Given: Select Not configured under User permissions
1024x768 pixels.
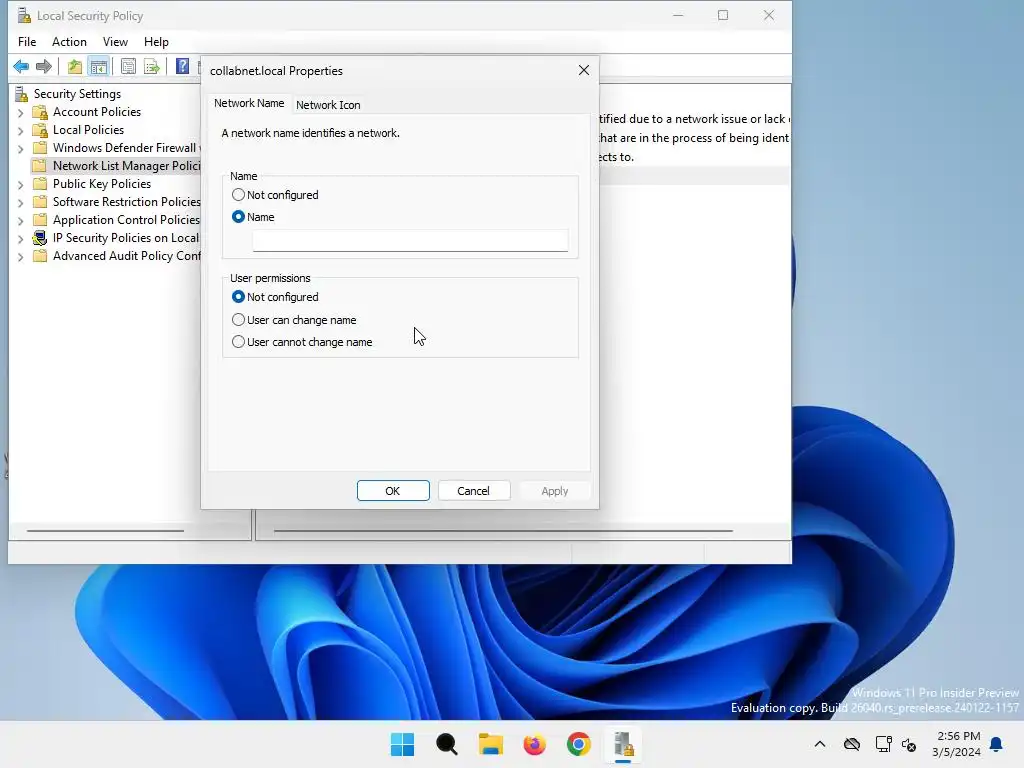Looking at the screenshot, I should (x=238, y=296).
